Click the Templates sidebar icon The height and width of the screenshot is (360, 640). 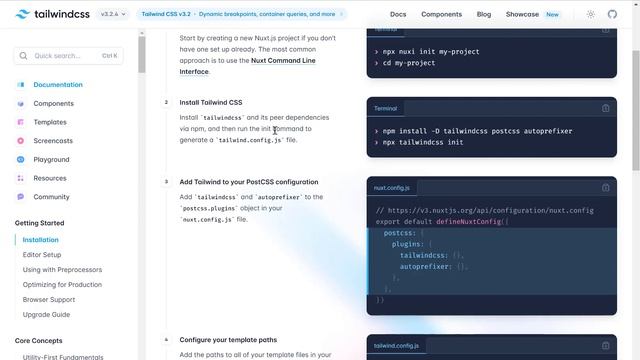[x=20, y=122]
